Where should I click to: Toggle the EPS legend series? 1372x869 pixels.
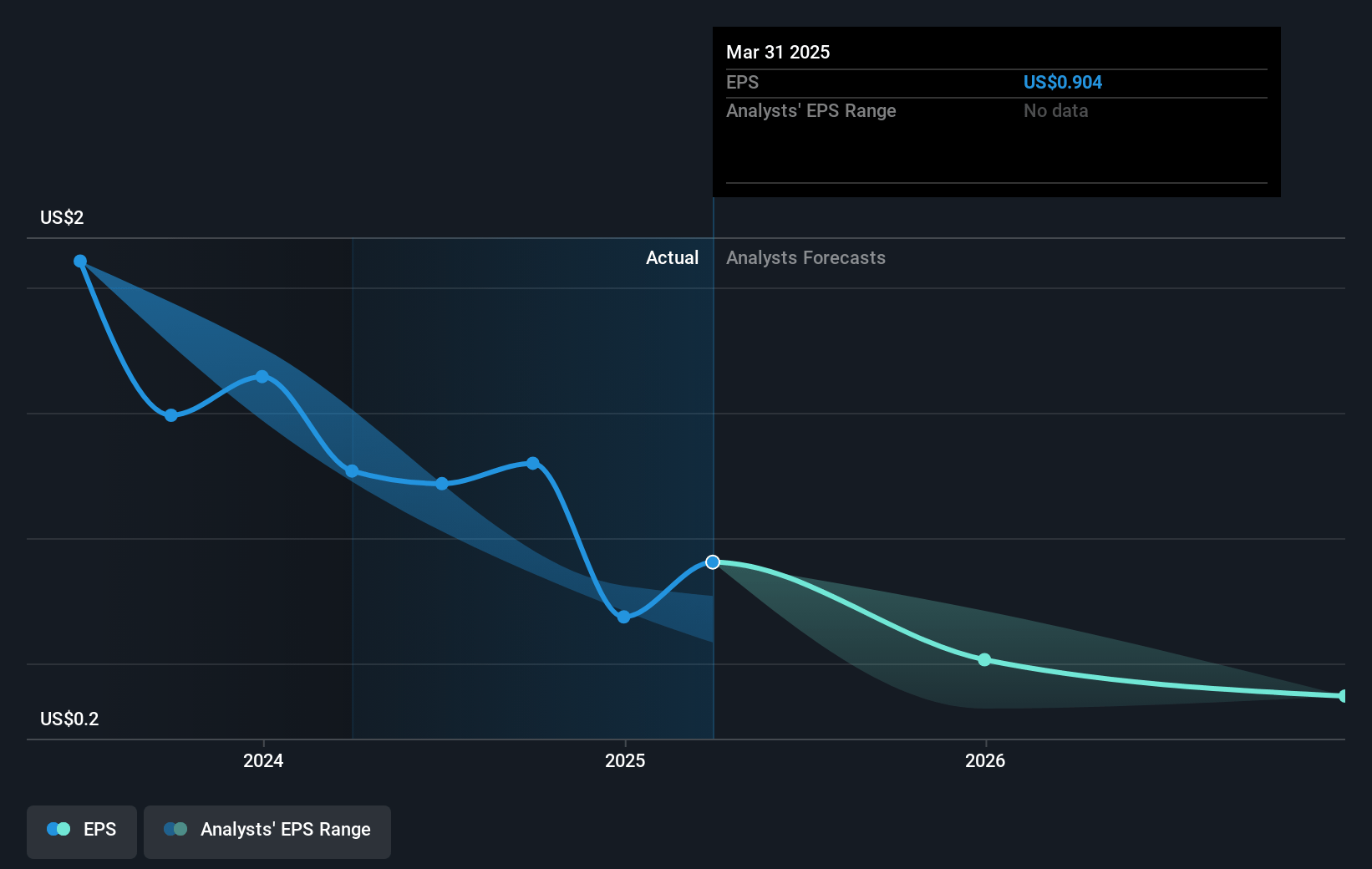(82, 831)
